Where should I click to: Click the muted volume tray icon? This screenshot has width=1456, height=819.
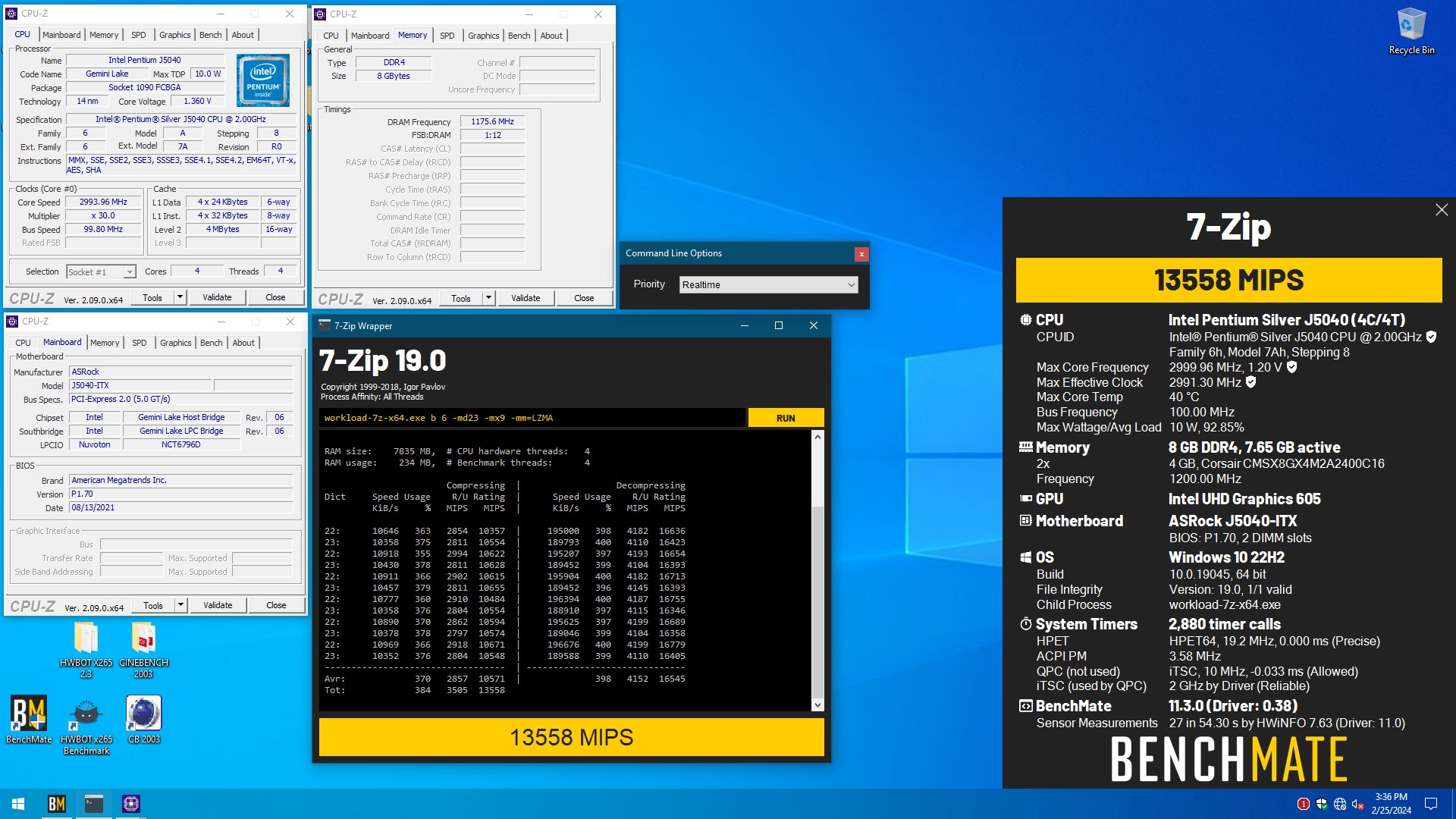1358,804
